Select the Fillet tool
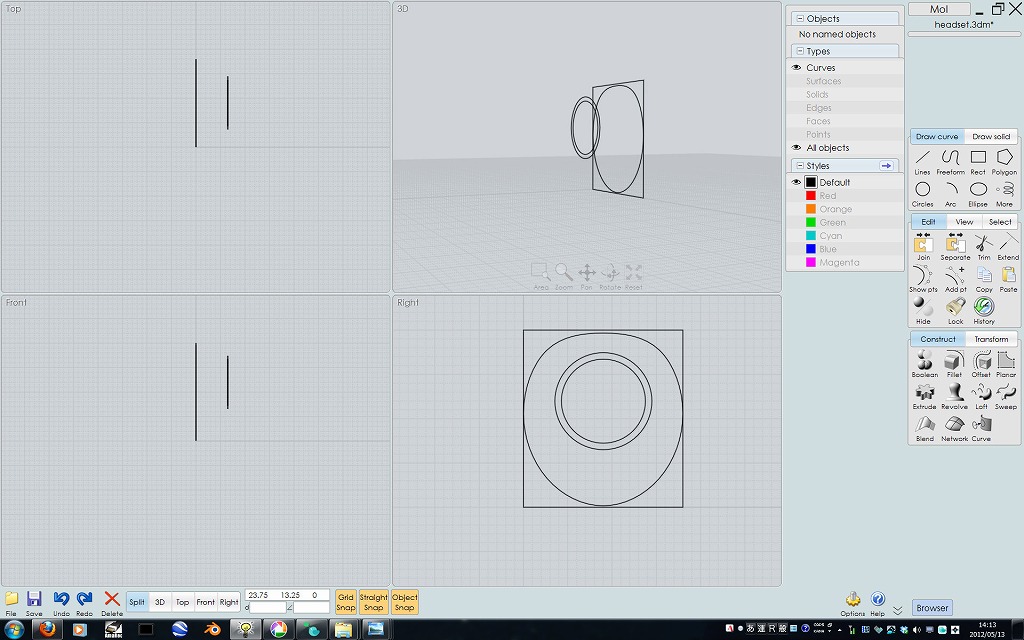 [x=954, y=364]
